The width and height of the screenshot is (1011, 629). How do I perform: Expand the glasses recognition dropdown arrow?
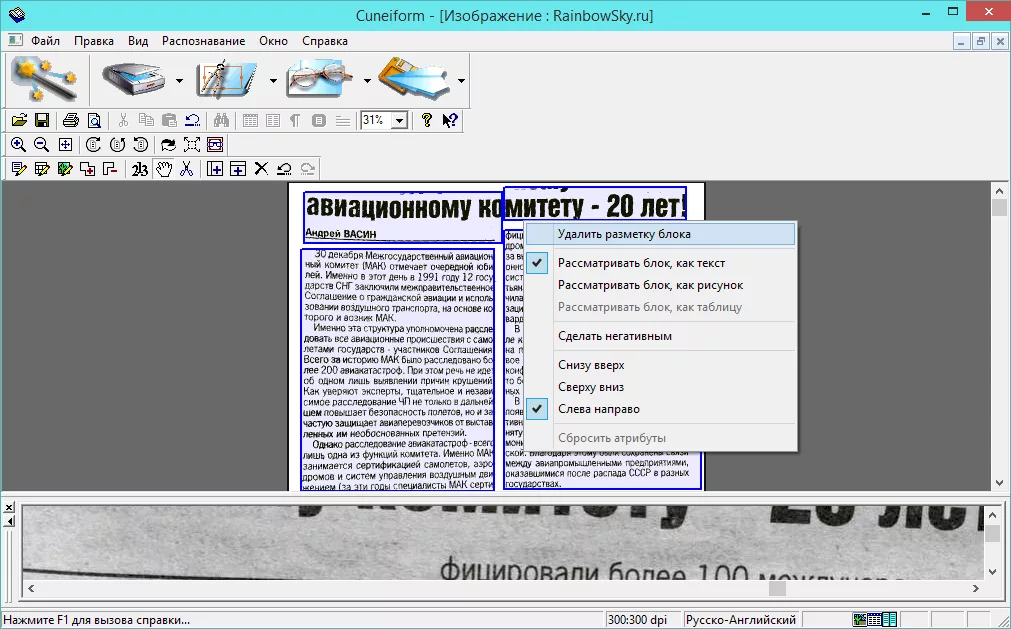coord(367,80)
